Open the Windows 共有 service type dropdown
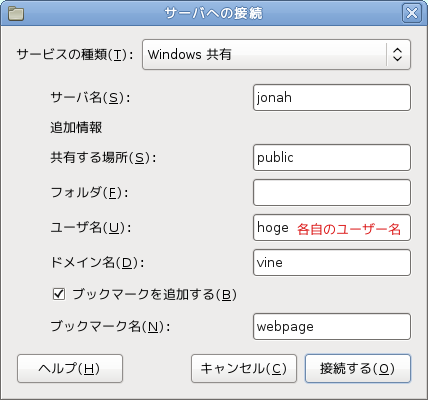 click(x=276, y=55)
